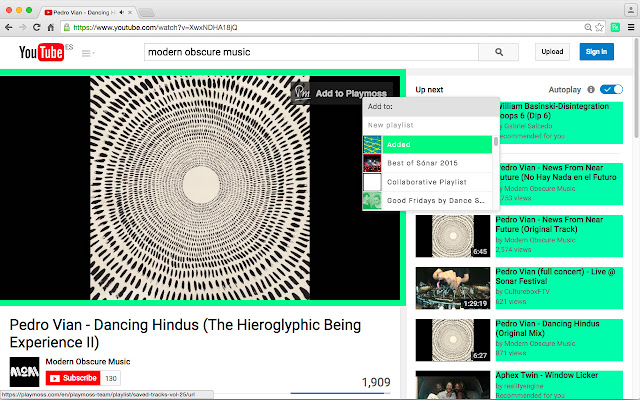Open the Modern Obscure Music channel link

coord(88,362)
